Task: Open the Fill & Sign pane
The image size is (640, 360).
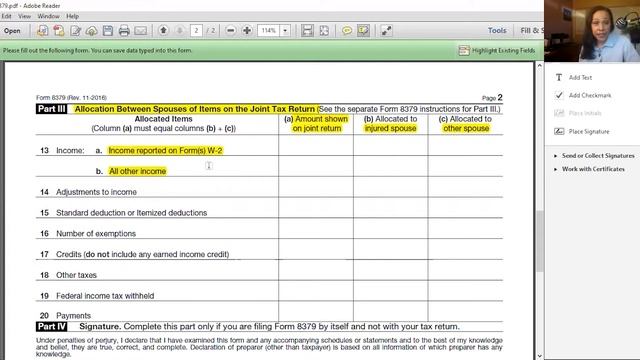Action: click(x=531, y=31)
